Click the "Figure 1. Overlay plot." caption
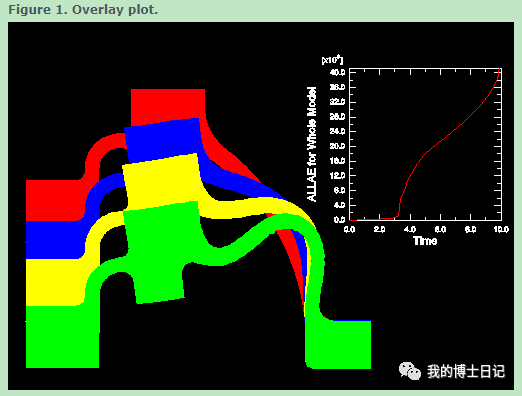The height and width of the screenshot is (396, 522). (x=83, y=10)
